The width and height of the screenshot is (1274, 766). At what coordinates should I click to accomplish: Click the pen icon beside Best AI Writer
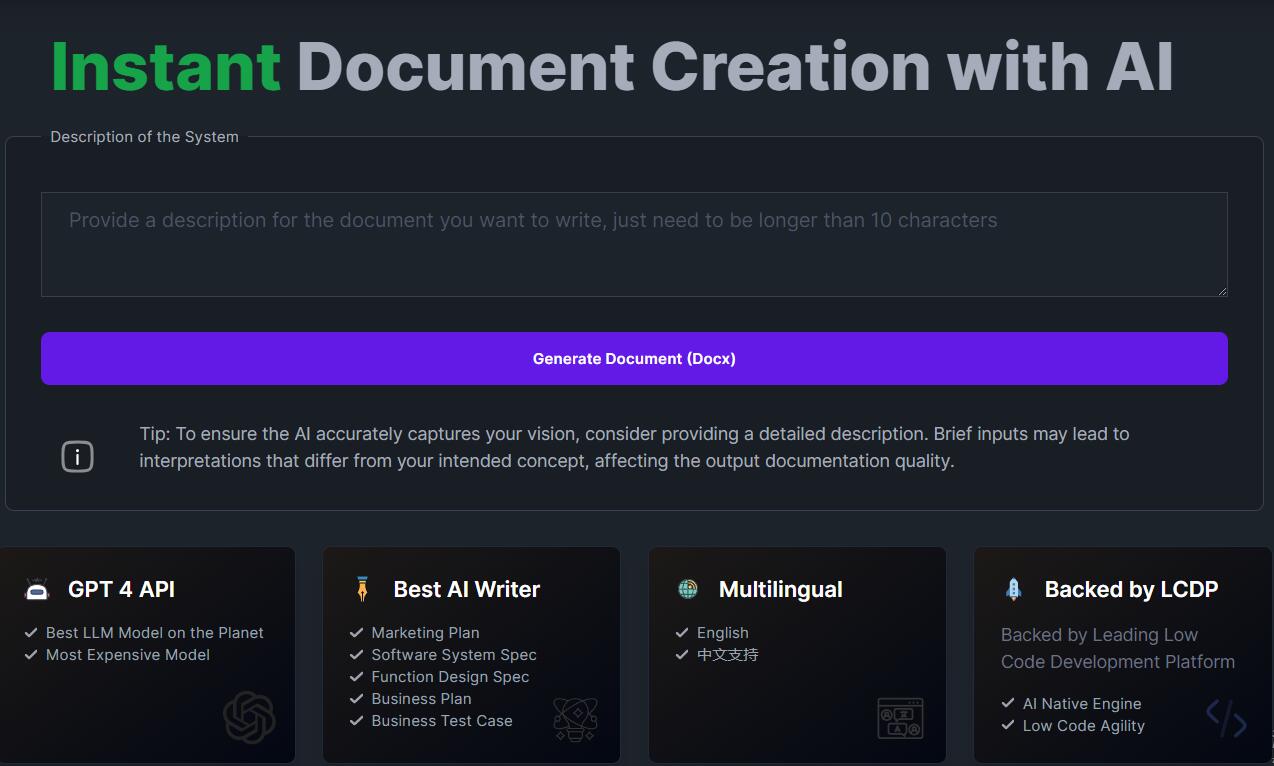[362, 590]
